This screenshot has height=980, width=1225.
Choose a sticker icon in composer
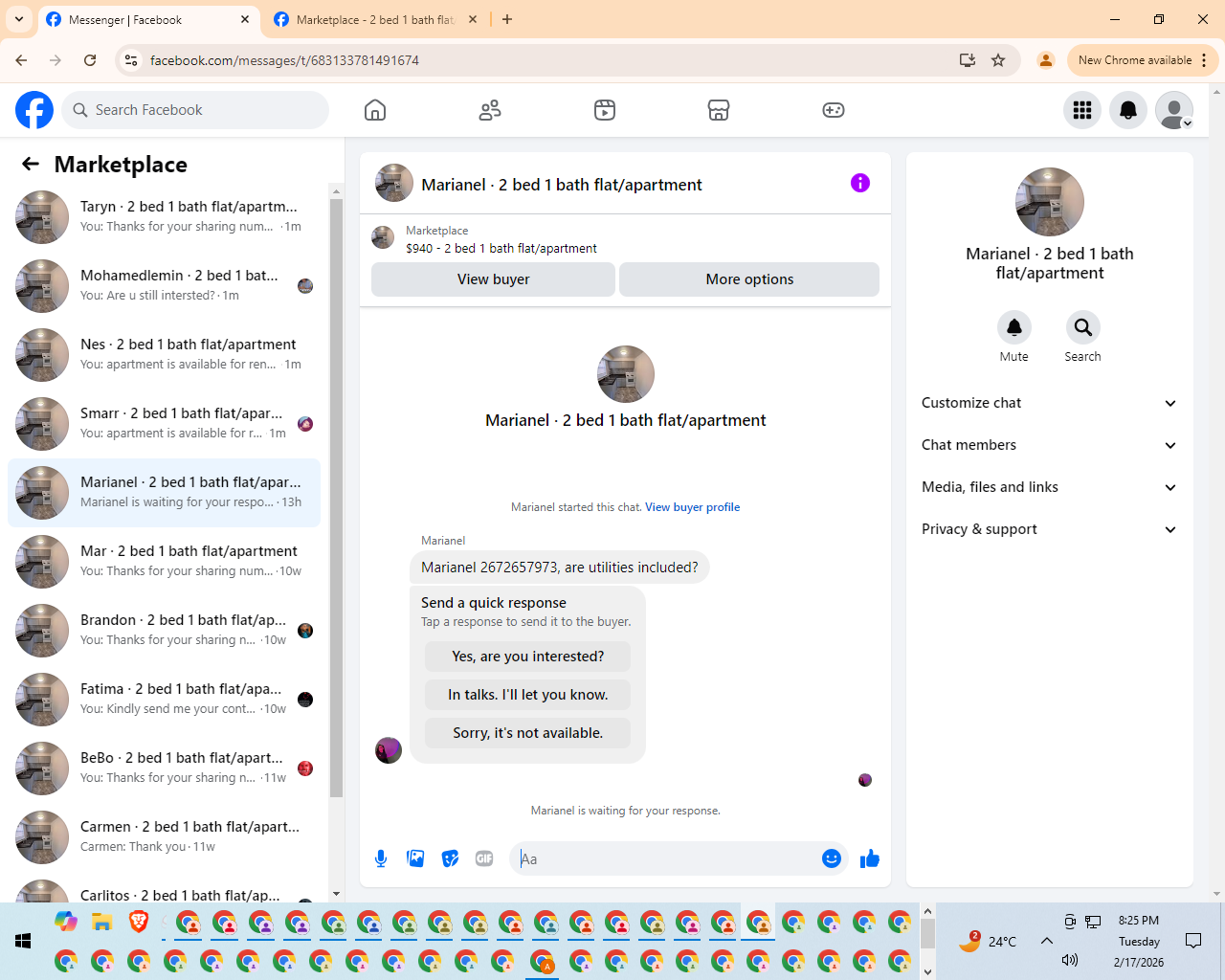pyautogui.click(x=450, y=858)
